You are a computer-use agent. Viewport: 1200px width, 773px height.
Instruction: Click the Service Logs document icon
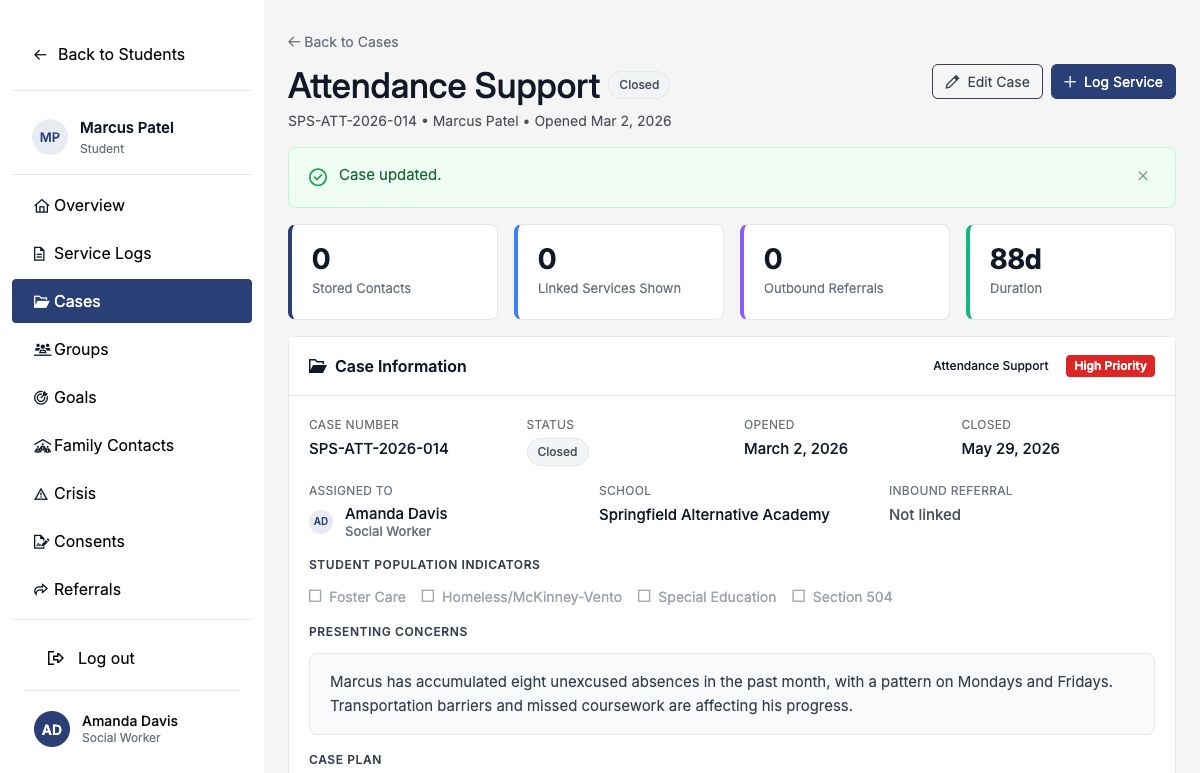pos(40,254)
